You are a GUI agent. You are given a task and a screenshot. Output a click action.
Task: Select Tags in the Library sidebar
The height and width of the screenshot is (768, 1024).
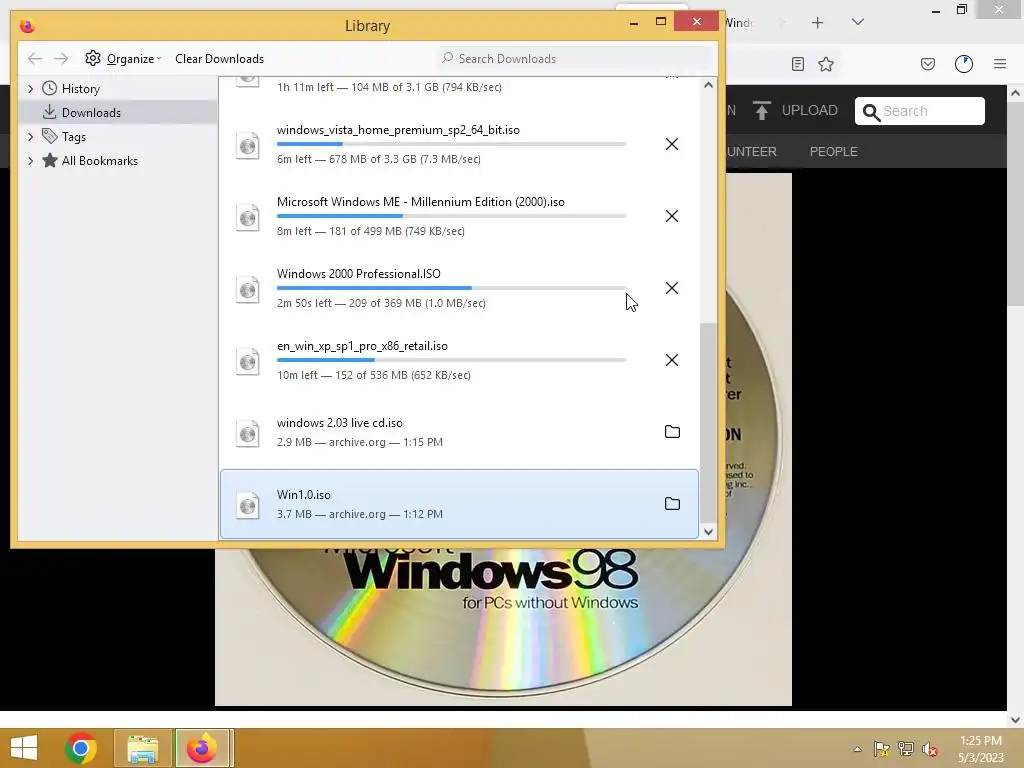click(74, 136)
